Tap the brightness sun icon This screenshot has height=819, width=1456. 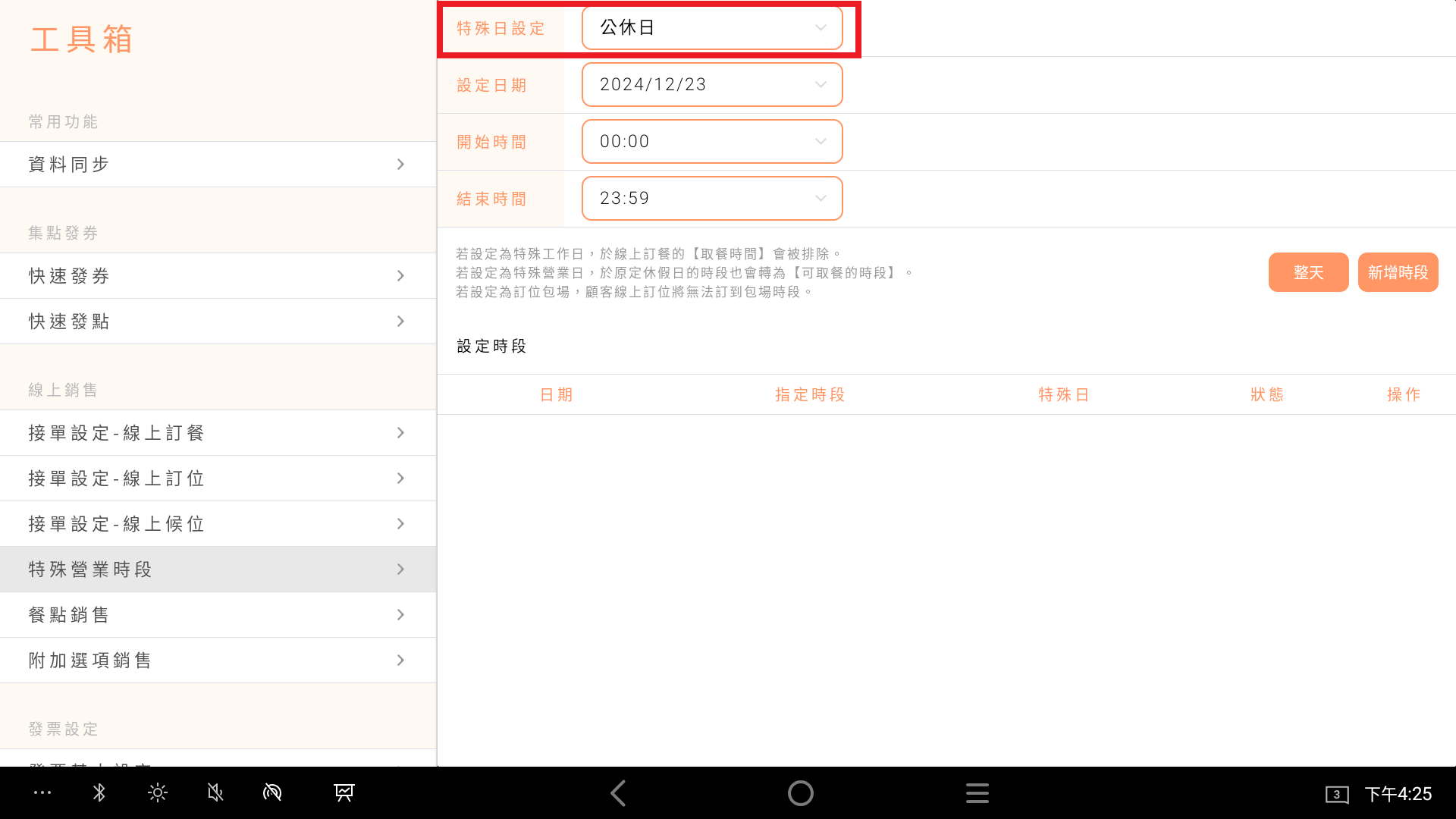point(157,793)
